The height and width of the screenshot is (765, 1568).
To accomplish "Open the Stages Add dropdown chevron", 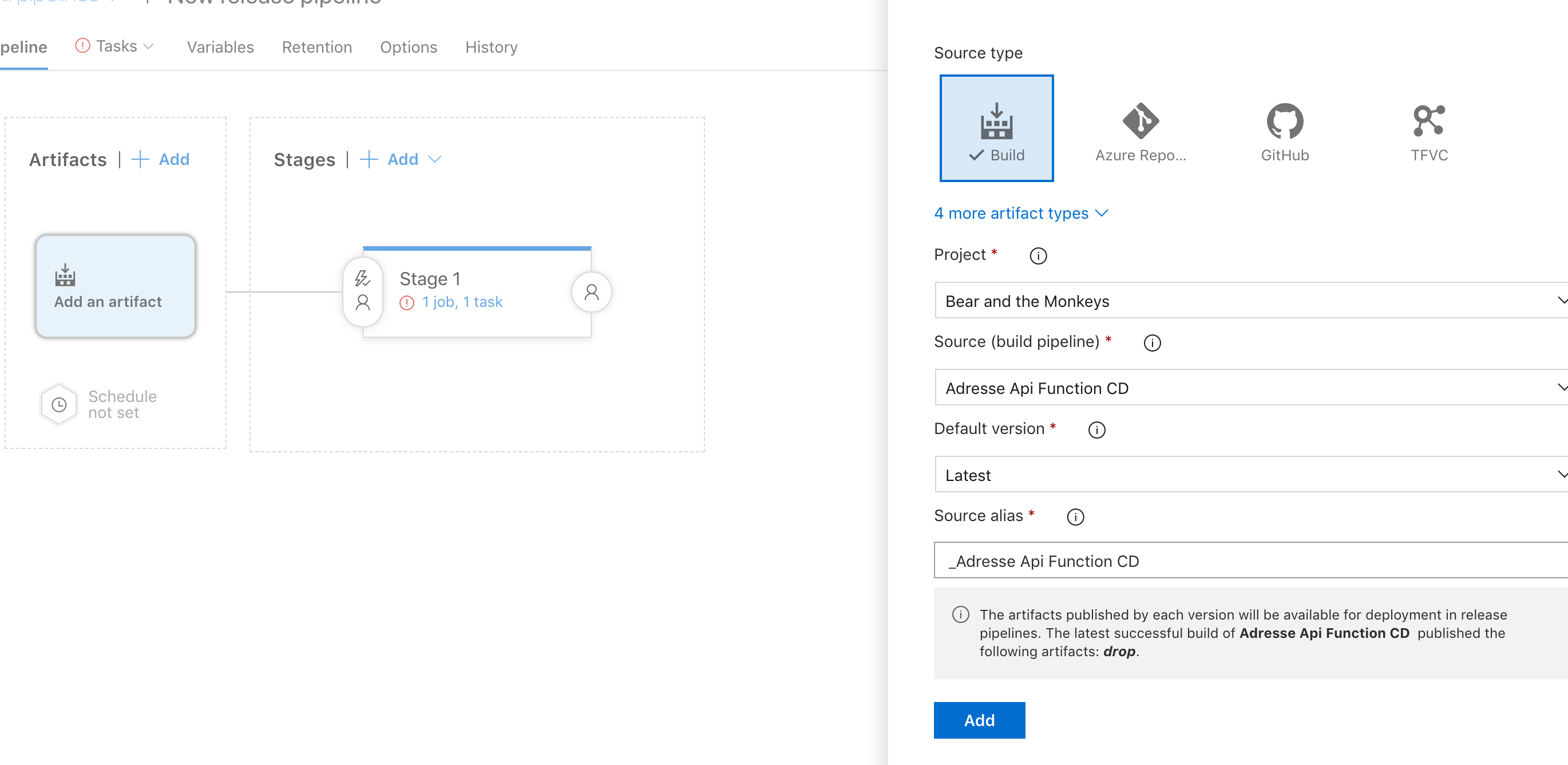I will (434, 160).
